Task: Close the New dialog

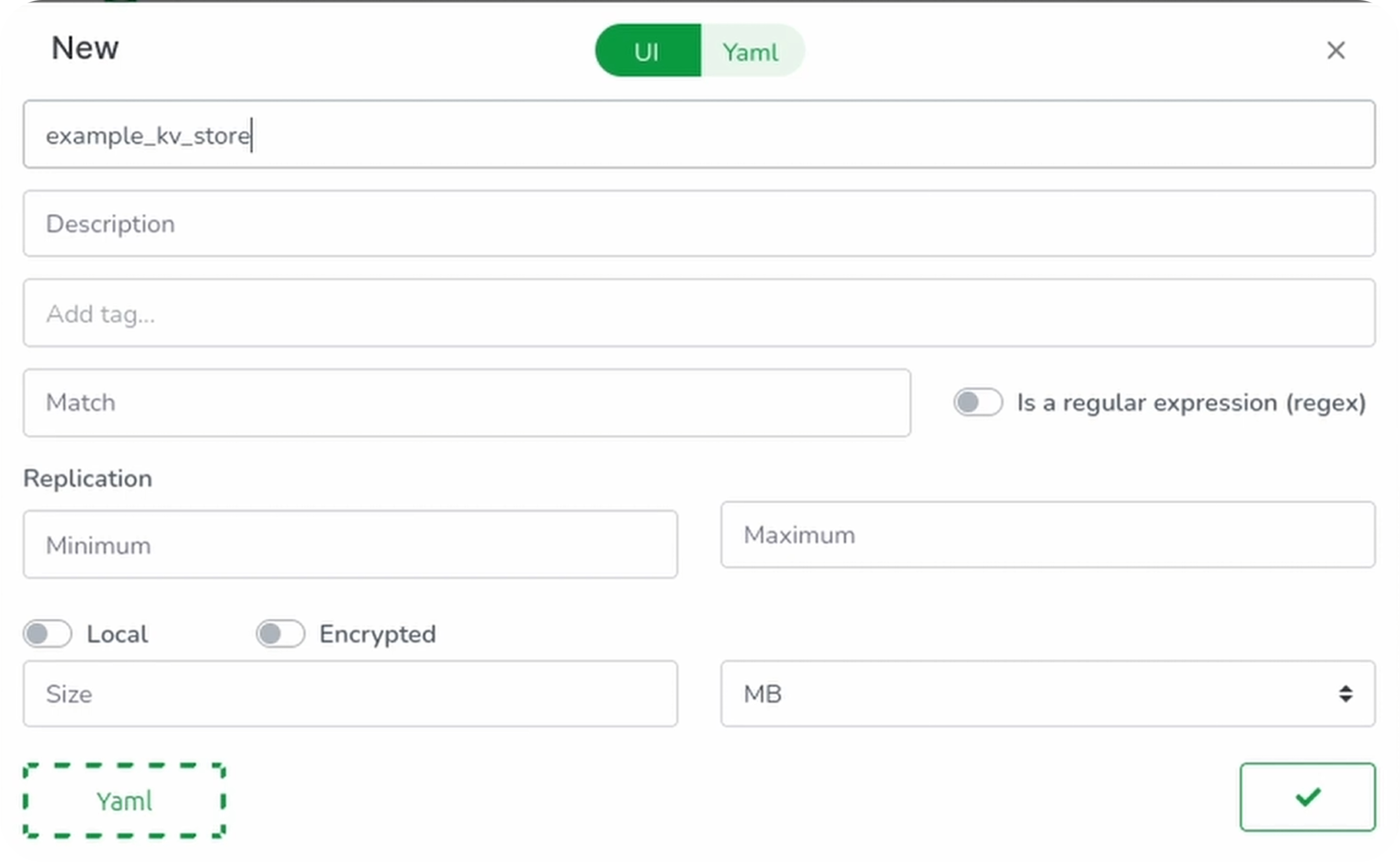Action: pyautogui.click(x=1336, y=51)
